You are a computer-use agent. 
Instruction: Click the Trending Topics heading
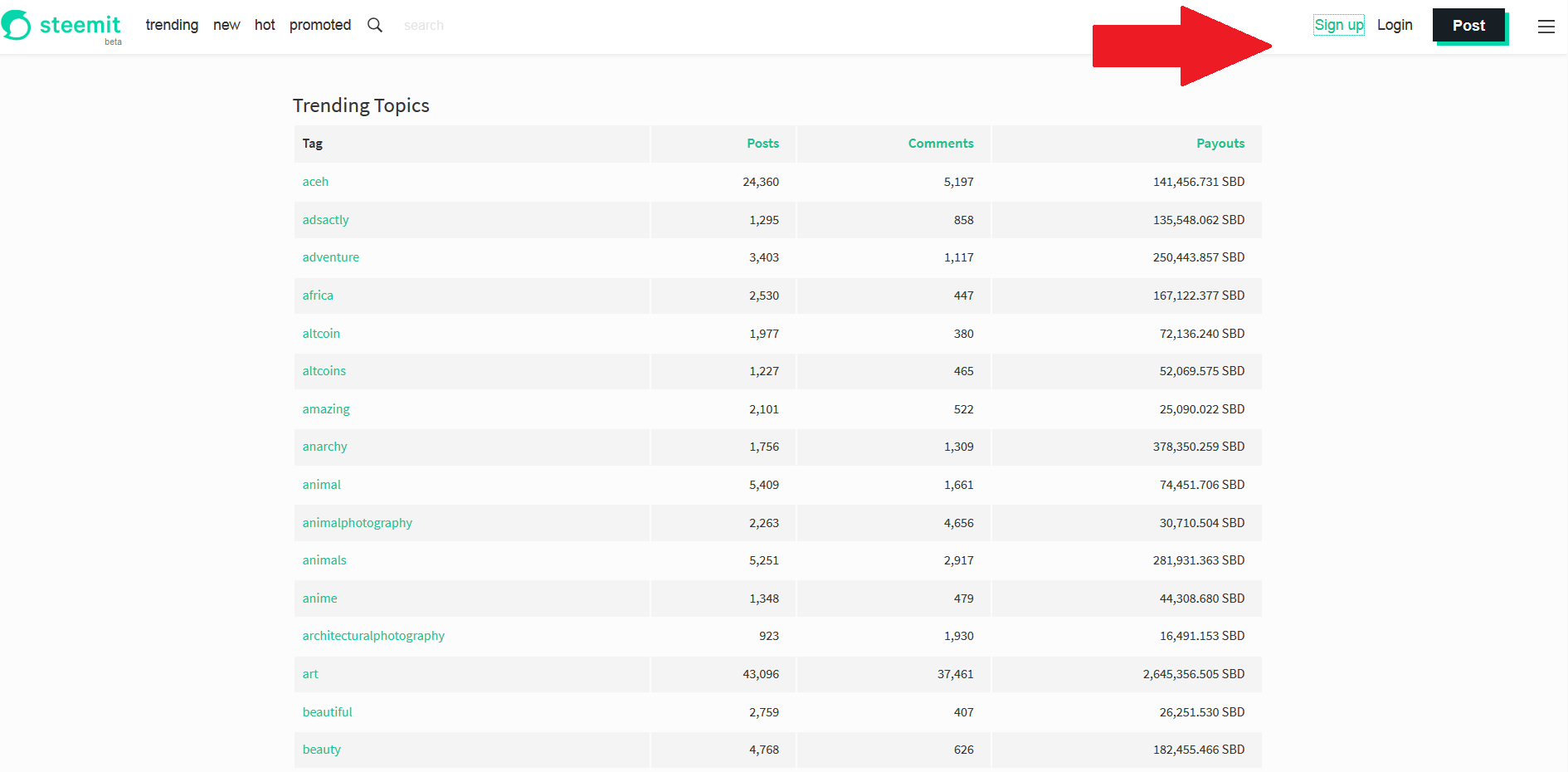tap(361, 105)
